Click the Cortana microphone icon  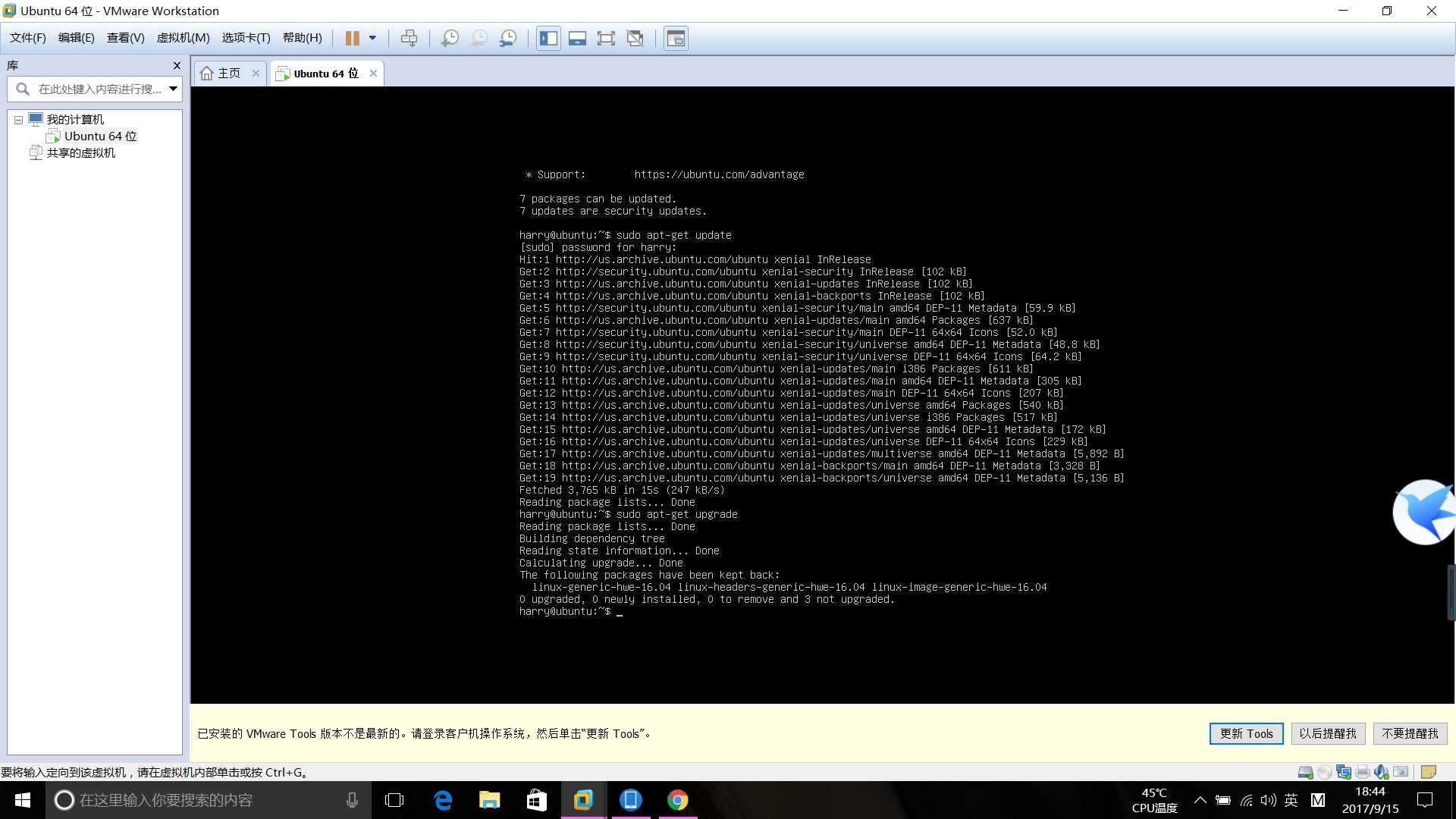click(x=352, y=800)
